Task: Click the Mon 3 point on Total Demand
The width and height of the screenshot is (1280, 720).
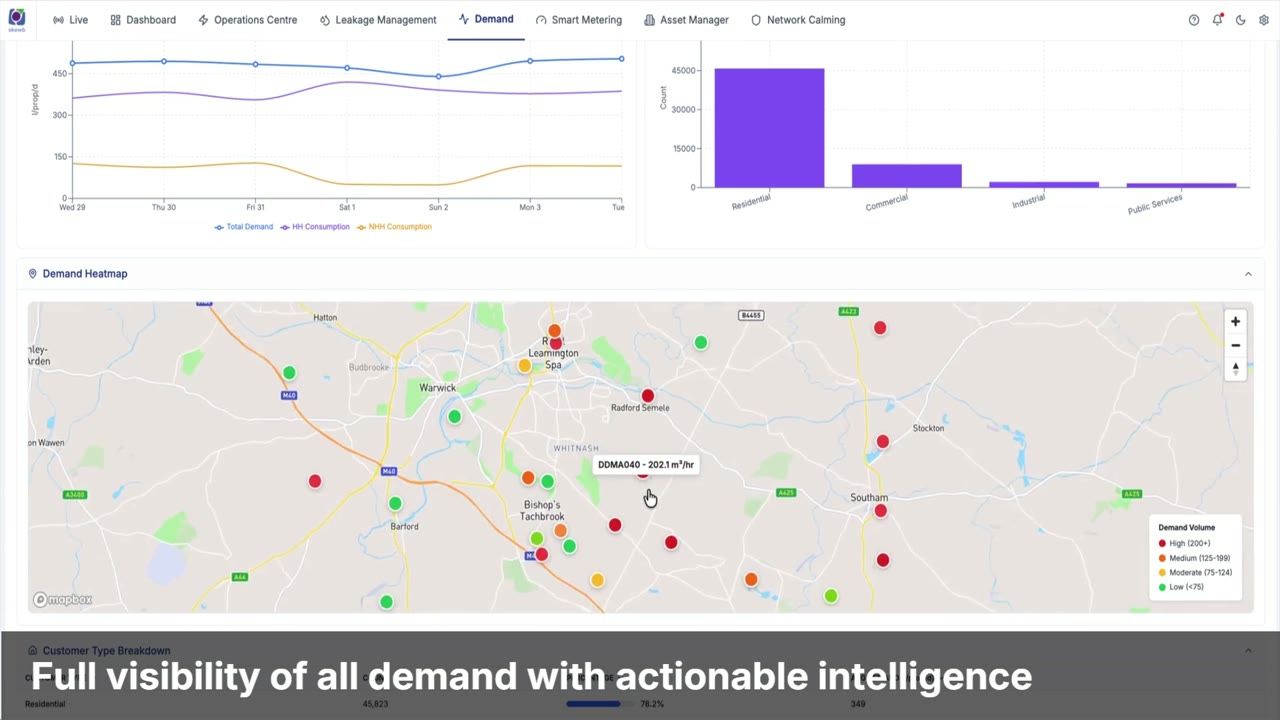Action: pyautogui.click(x=530, y=61)
